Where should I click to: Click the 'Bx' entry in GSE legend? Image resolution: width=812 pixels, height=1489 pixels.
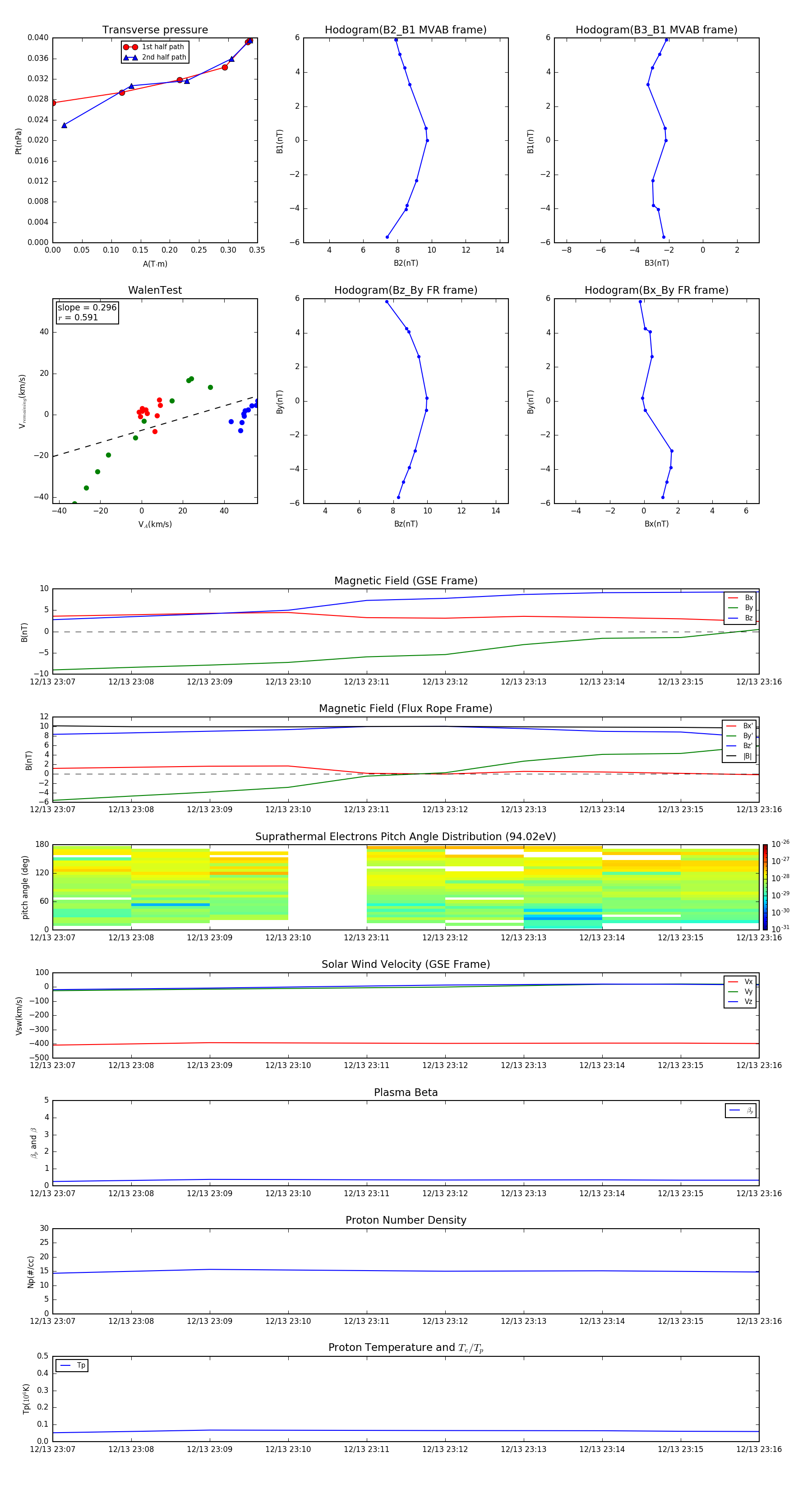pos(740,598)
